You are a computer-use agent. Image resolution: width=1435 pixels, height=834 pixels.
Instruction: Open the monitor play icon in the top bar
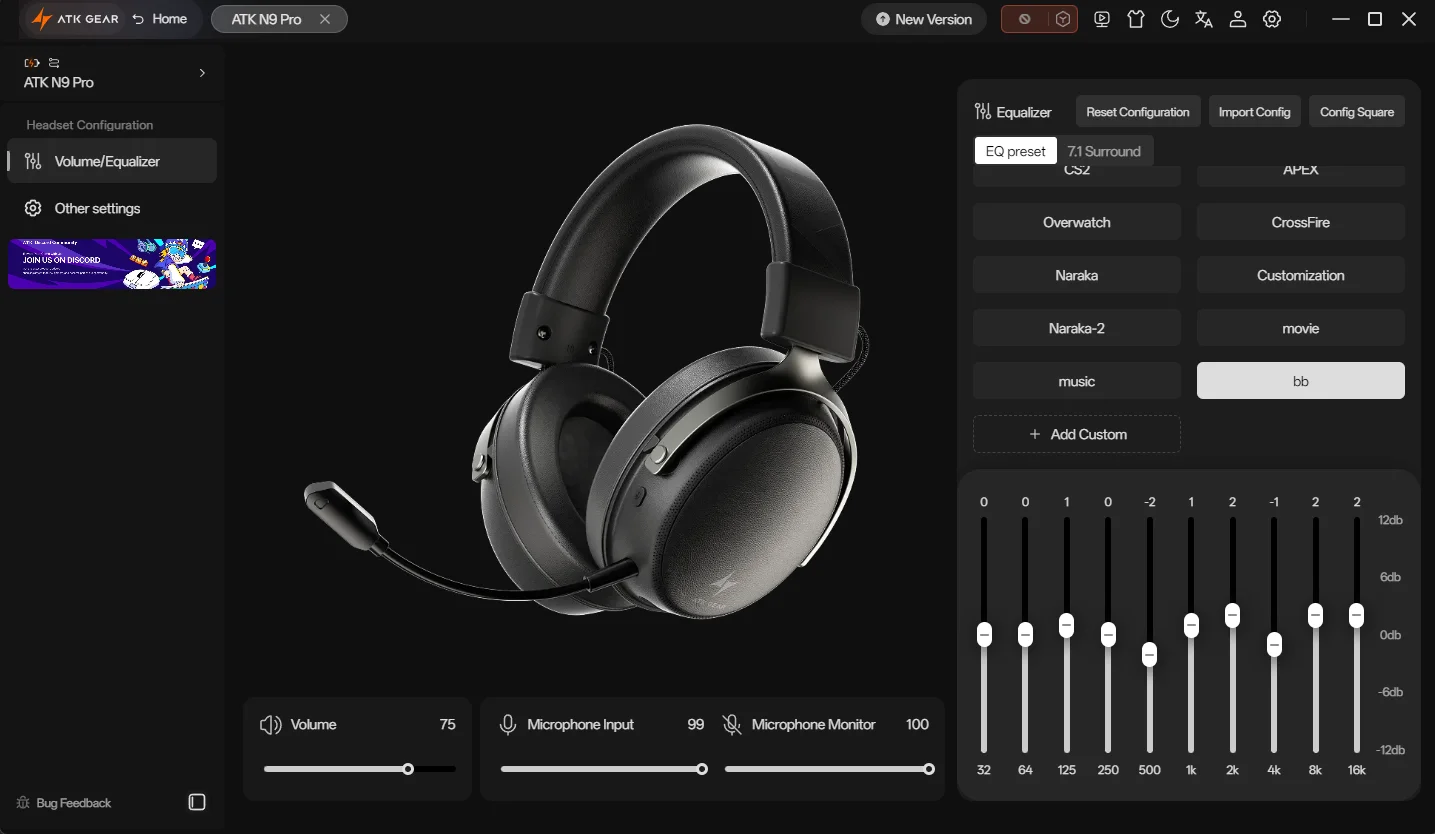(1102, 19)
